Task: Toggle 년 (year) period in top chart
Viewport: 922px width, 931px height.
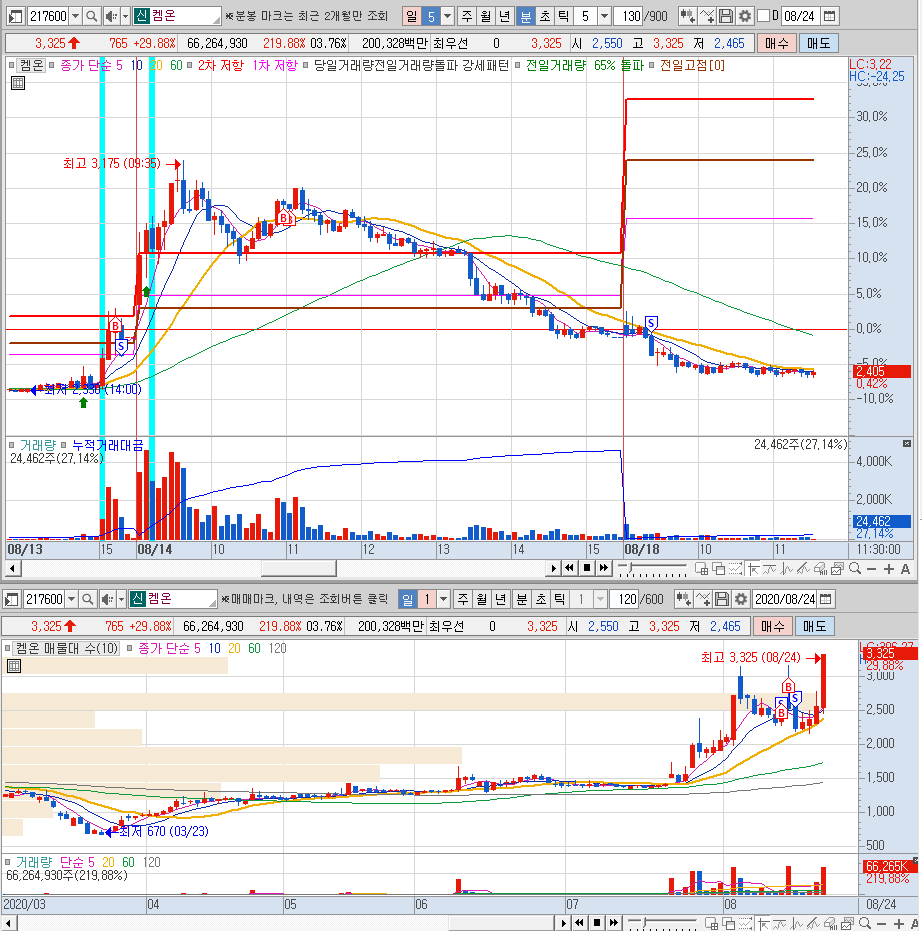Action: [505, 16]
